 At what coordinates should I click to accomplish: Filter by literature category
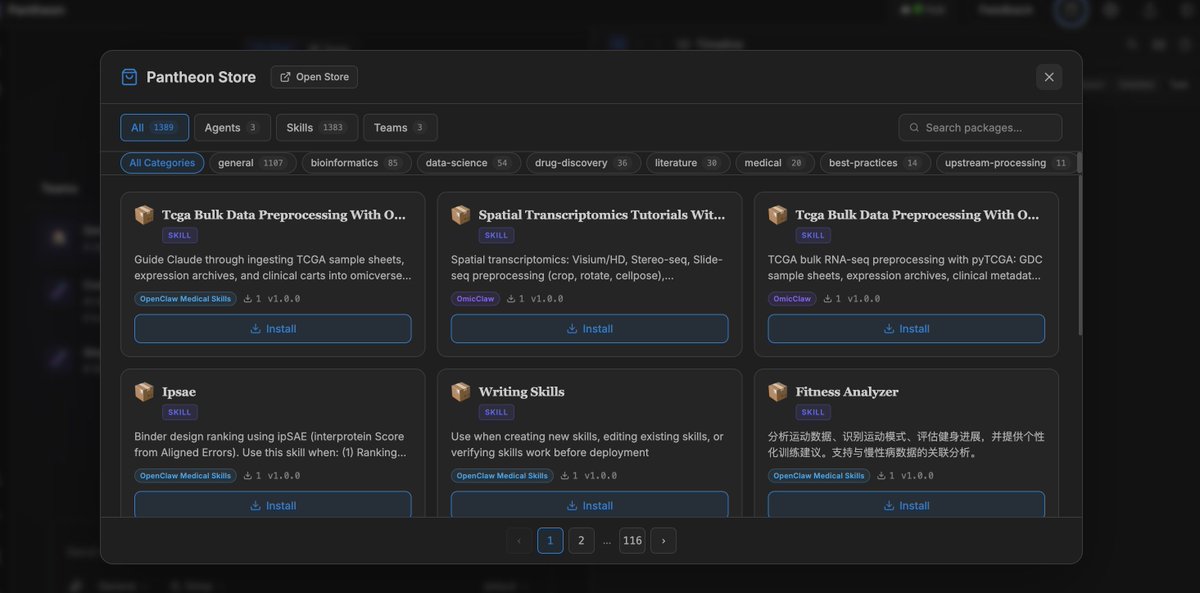tap(688, 163)
